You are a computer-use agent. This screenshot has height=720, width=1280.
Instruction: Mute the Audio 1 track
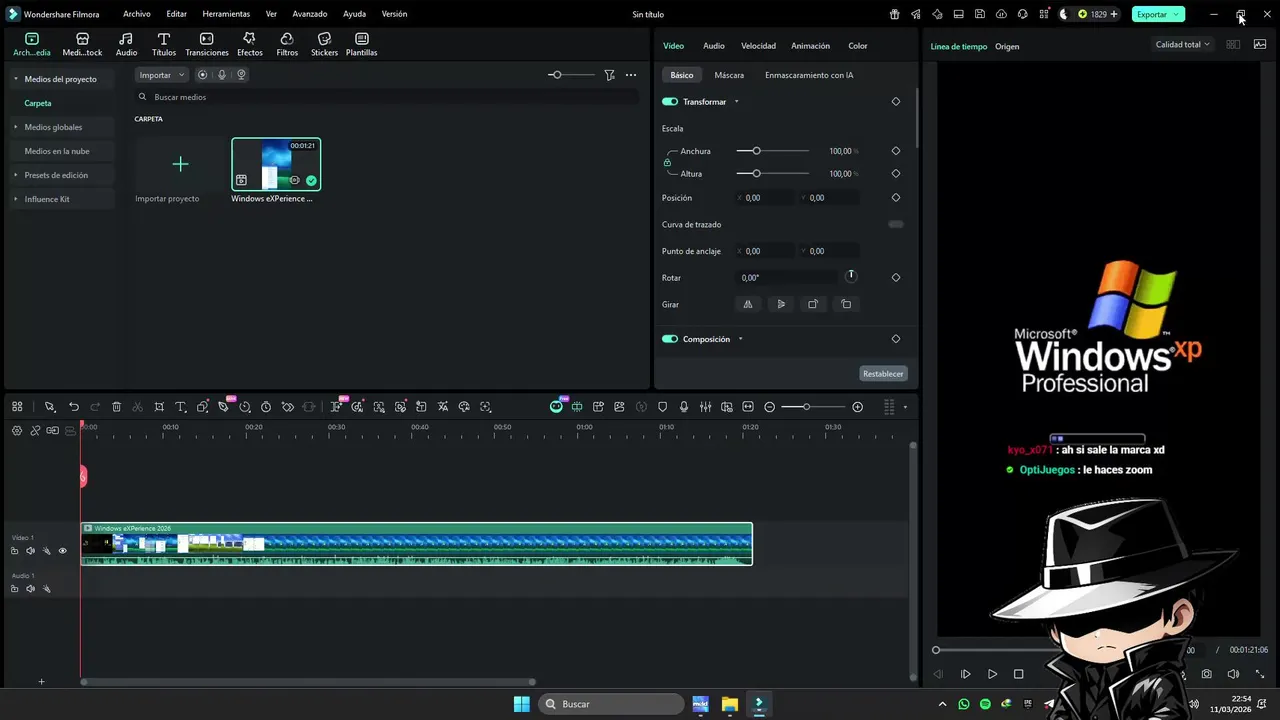[30, 589]
